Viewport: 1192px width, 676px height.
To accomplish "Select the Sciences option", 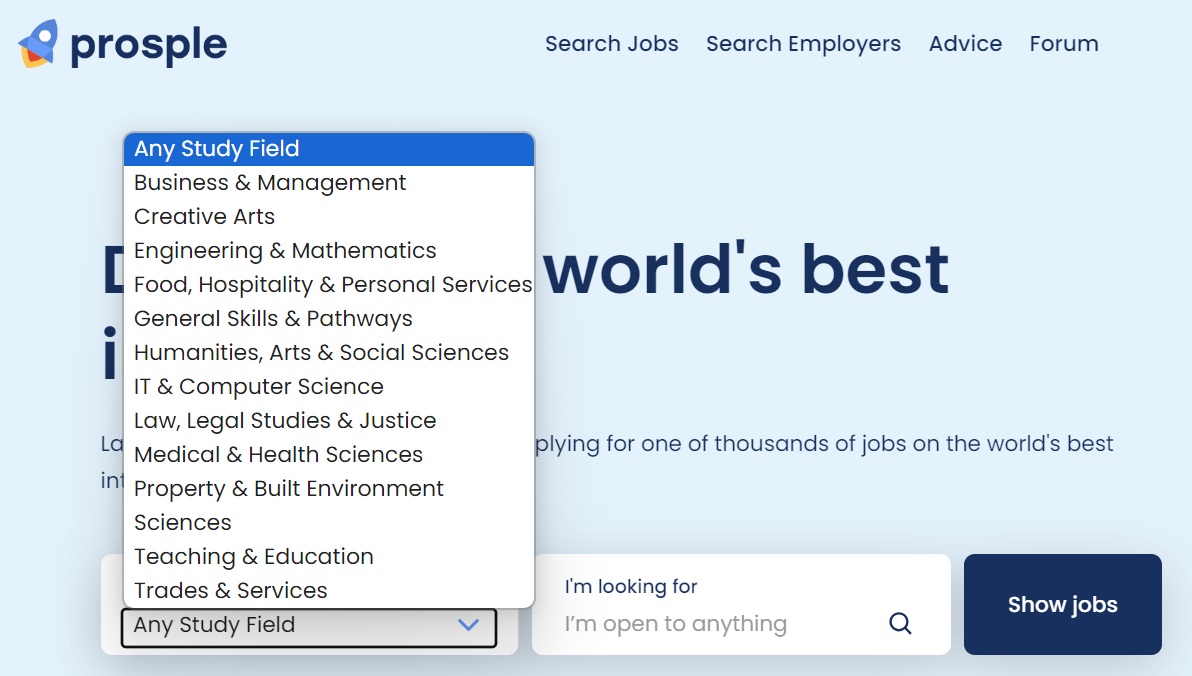I will pyautogui.click(x=328, y=522).
